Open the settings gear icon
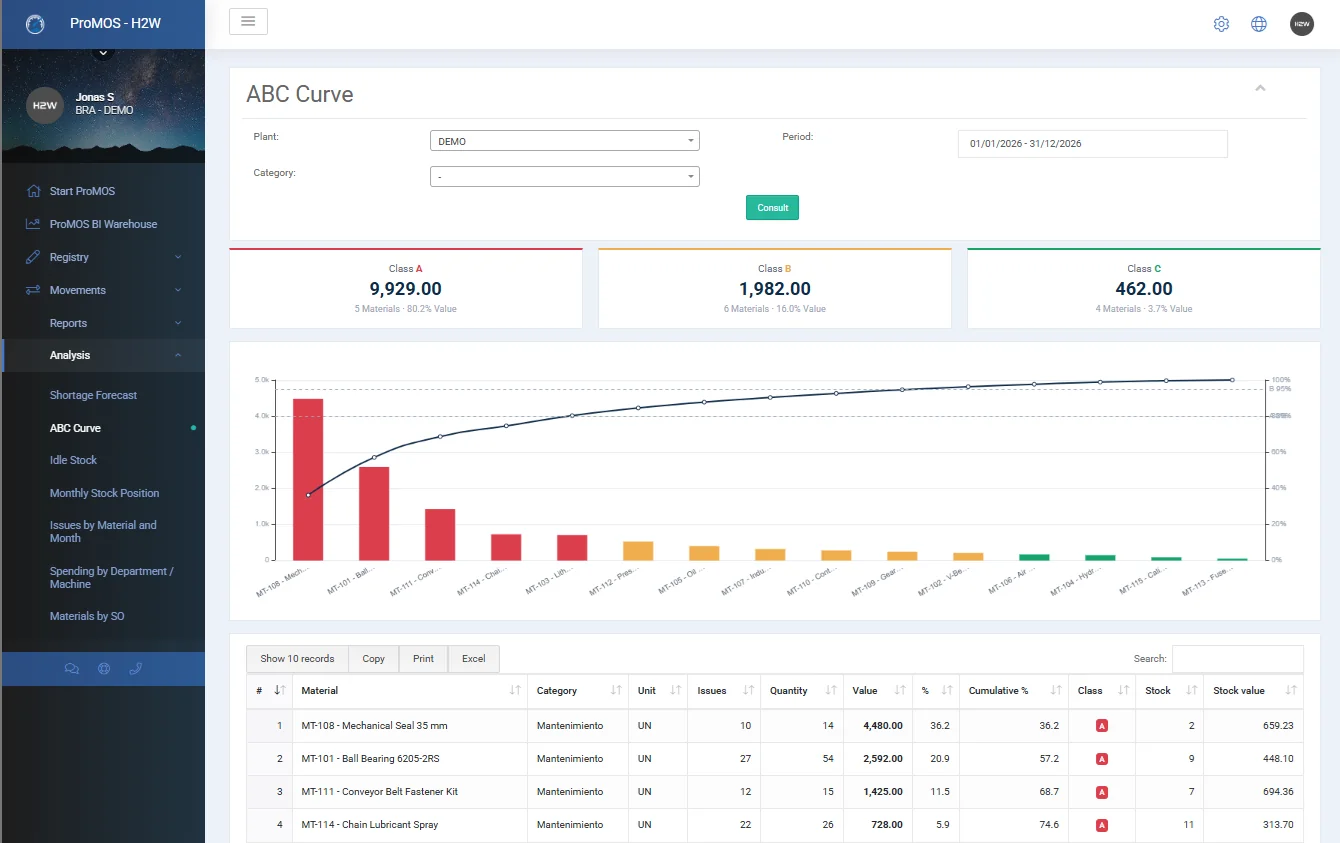 pyautogui.click(x=1221, y=24)
